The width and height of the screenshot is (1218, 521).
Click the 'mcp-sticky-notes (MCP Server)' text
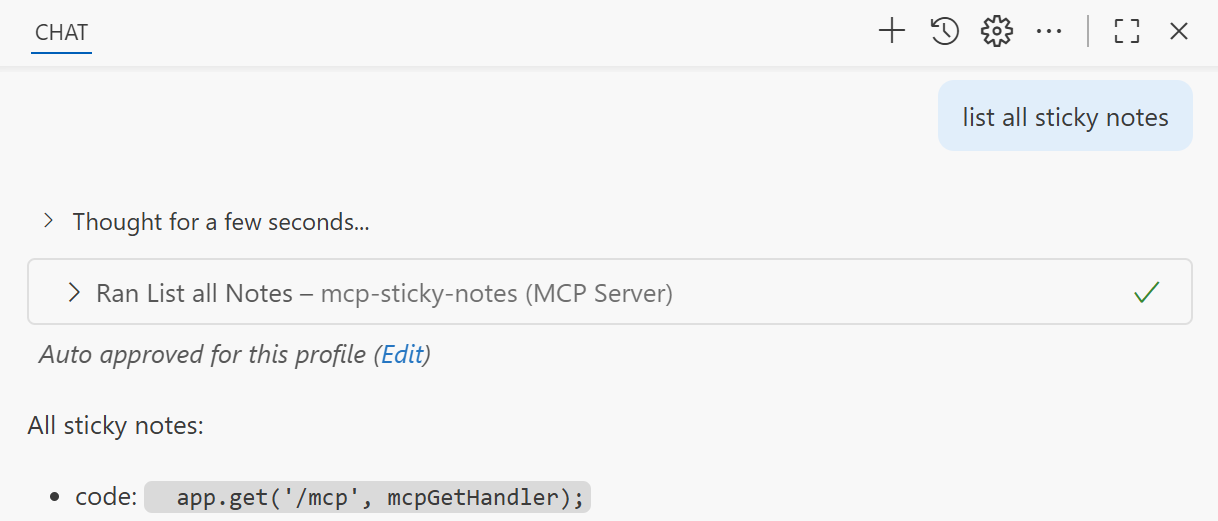pyautogui.click(x=496, y=293)
